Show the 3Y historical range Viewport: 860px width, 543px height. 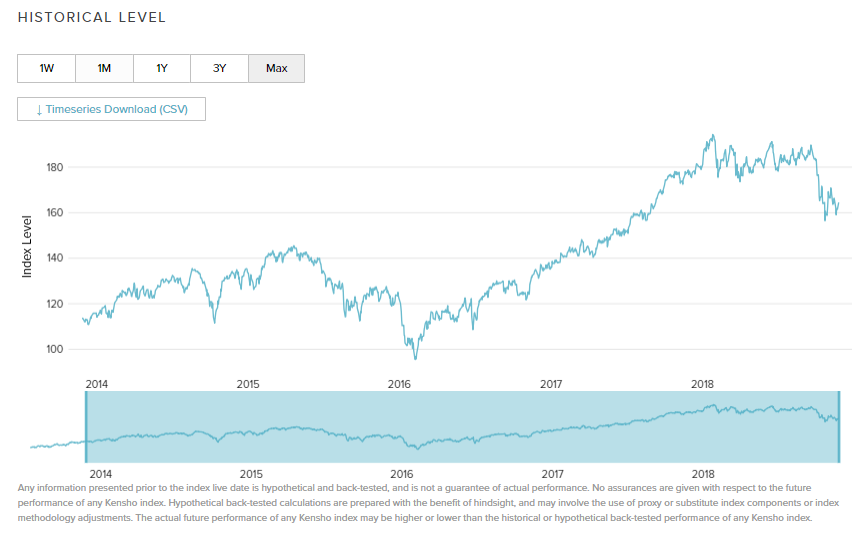tap(220, 68)
